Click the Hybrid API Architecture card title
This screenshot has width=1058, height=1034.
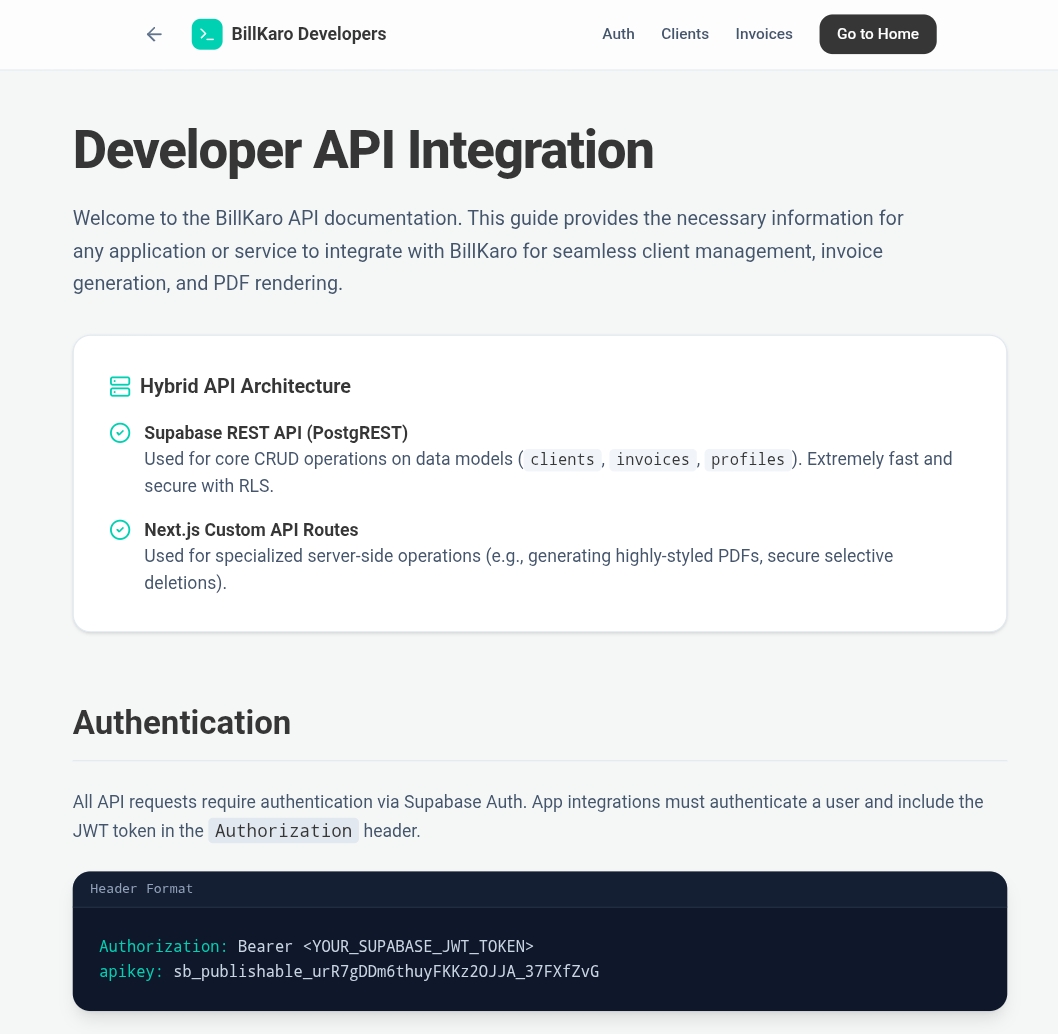coord(245,386)
